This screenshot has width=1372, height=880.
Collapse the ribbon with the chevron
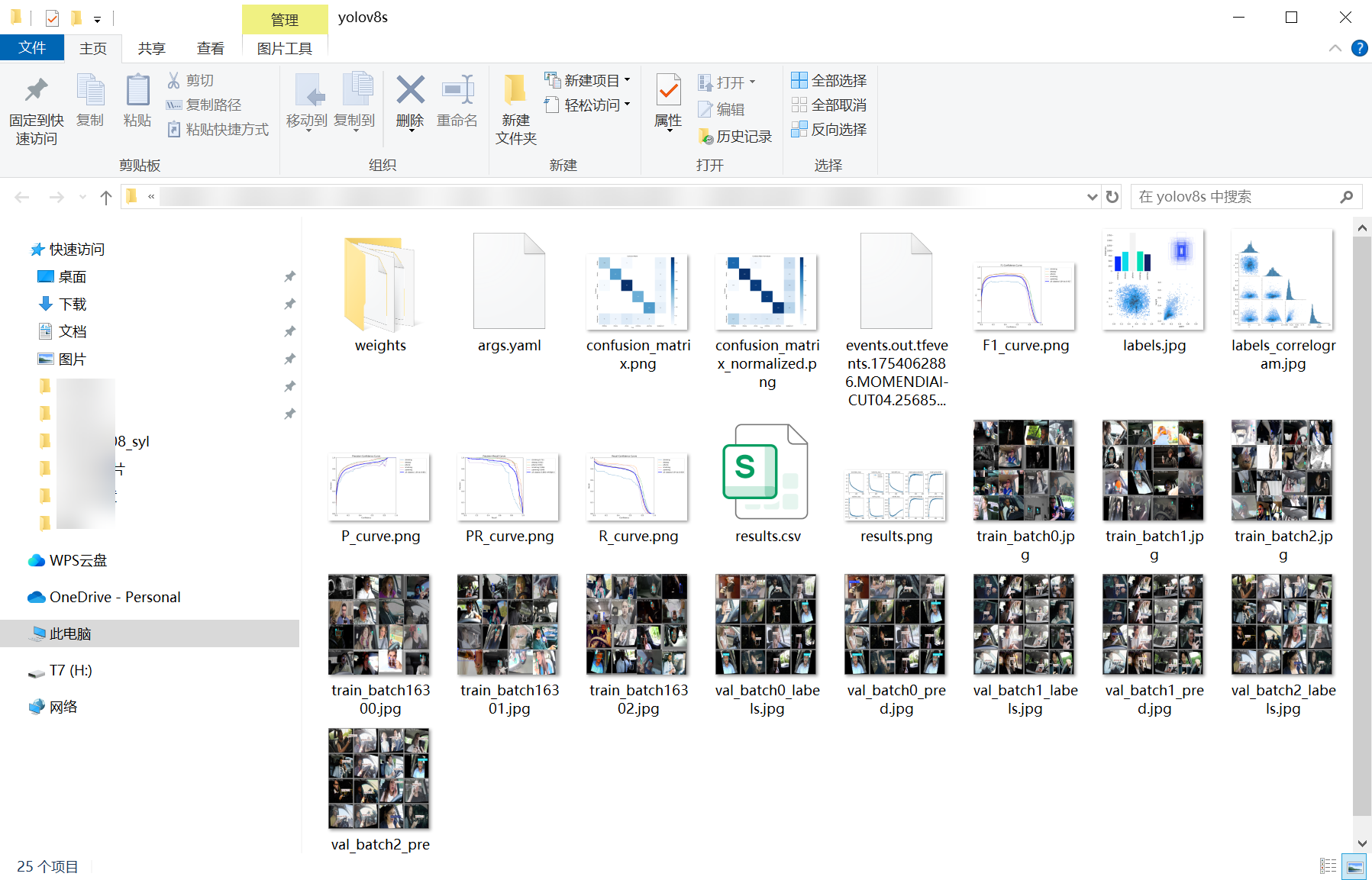coord(1335,48)
